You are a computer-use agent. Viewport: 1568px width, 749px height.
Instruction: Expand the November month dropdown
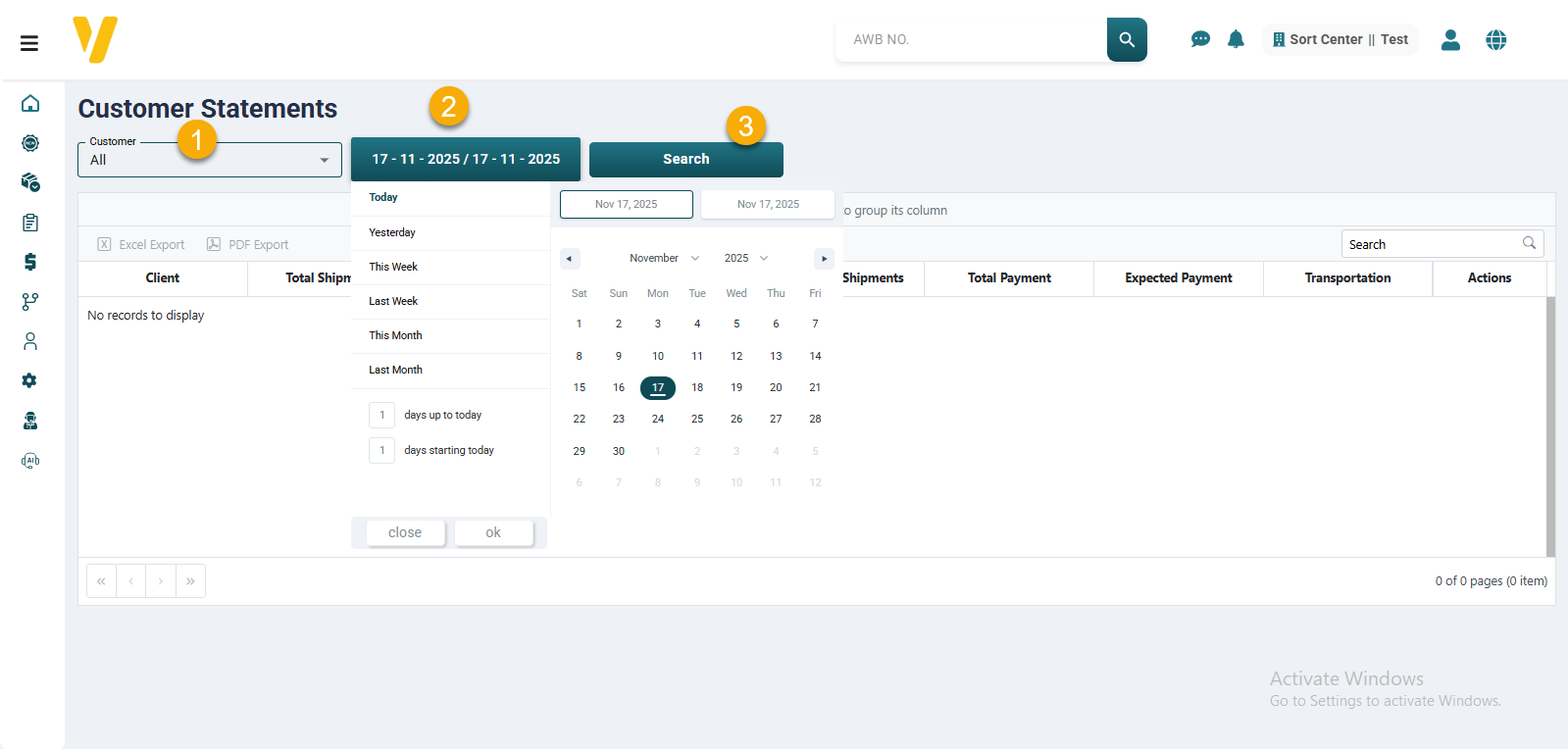point(664,259)
